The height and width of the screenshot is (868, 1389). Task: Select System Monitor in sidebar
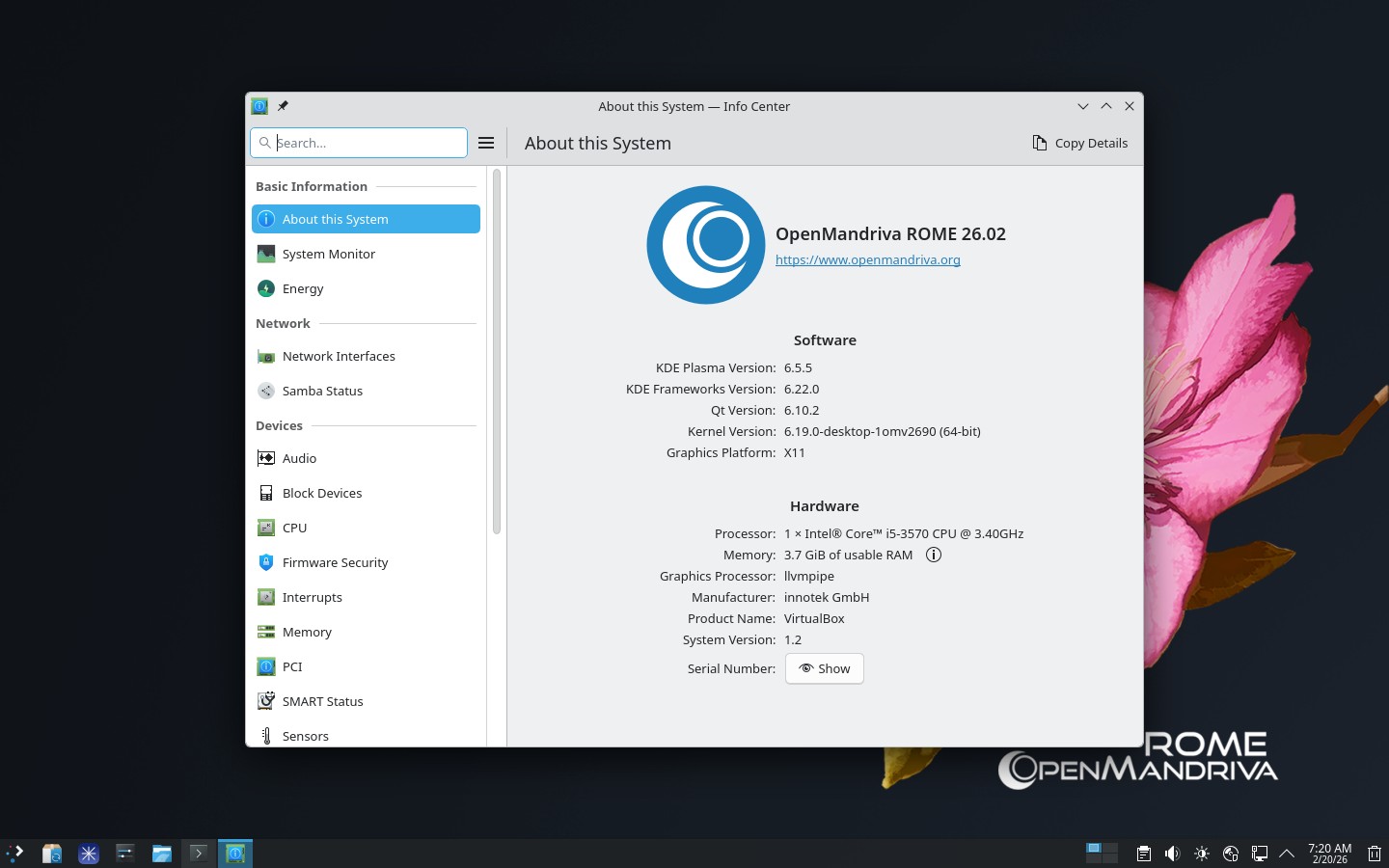[328, 254]
